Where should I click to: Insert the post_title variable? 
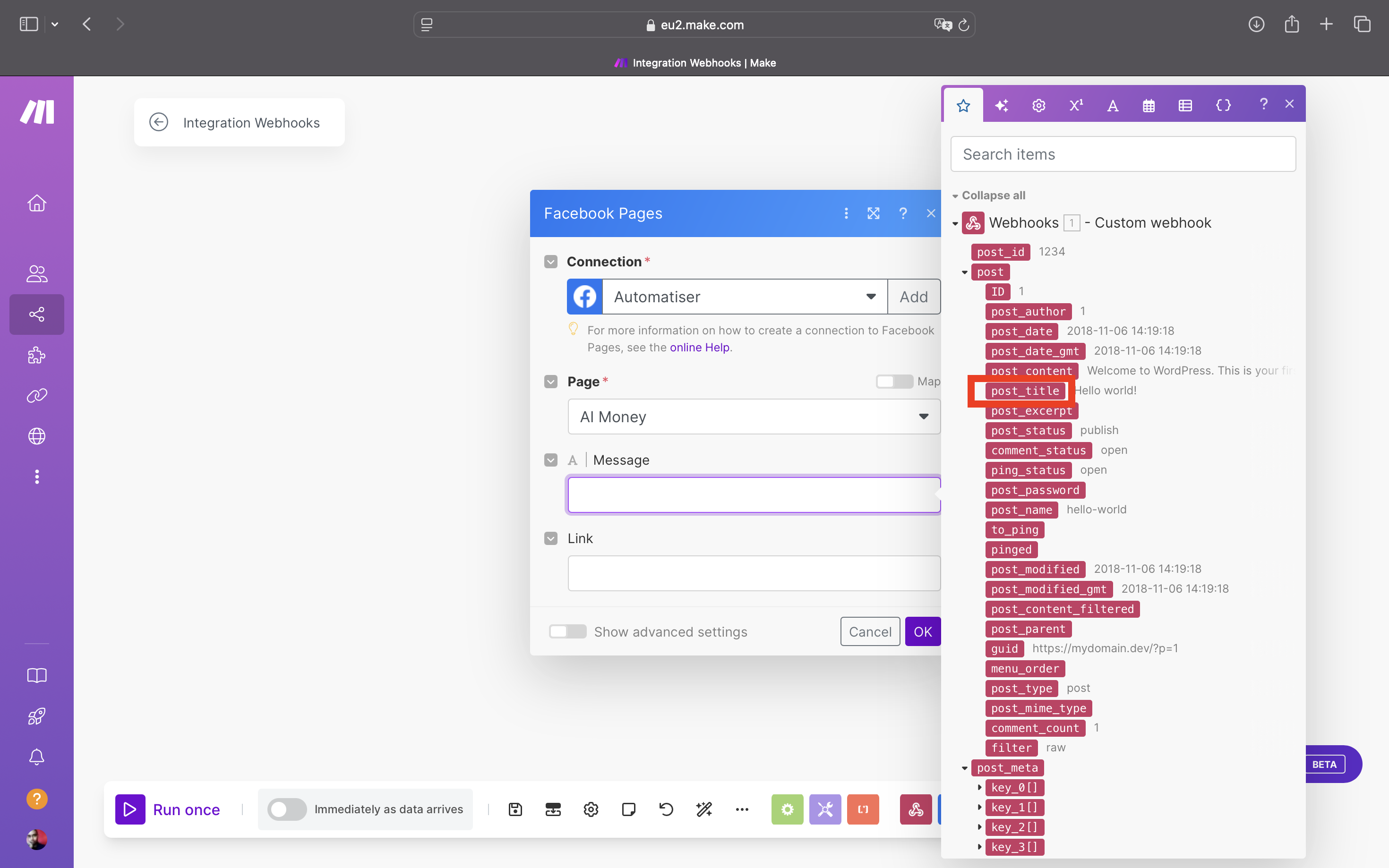[1025, 391]
